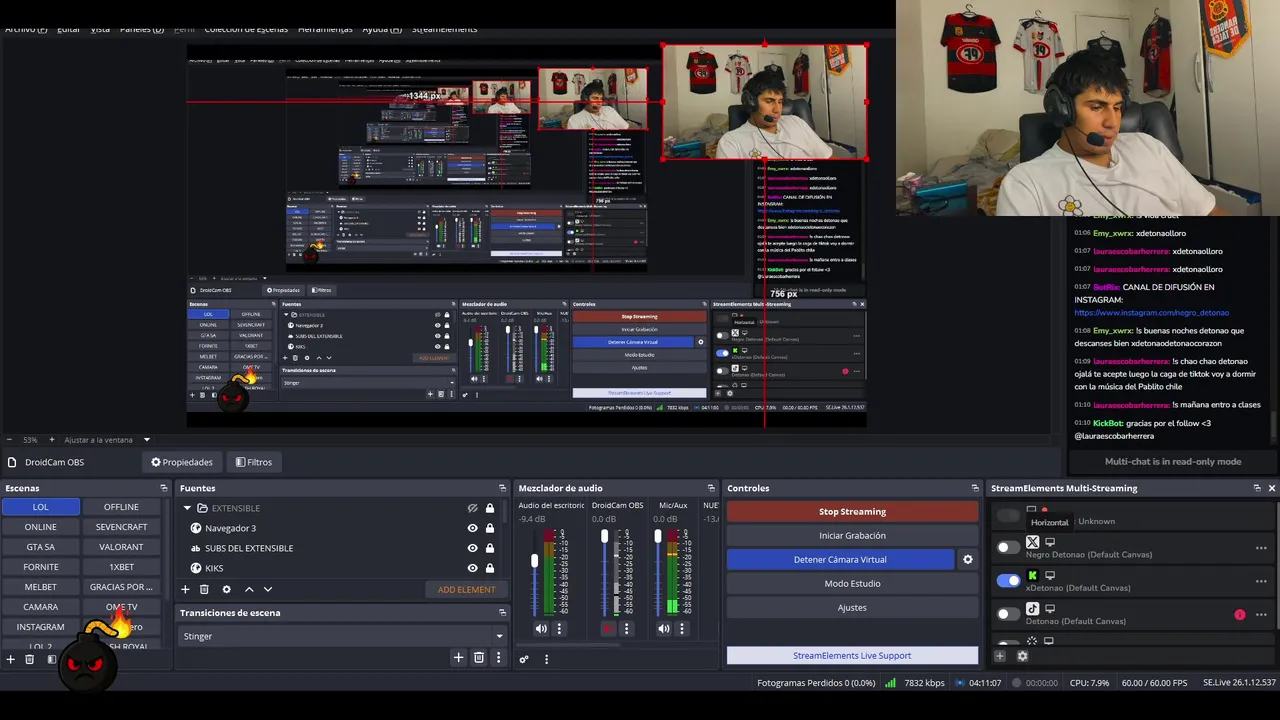Mute the Mic/Aux speaker icon
This screenshot has height=720, width=1280.
[664, 629]
